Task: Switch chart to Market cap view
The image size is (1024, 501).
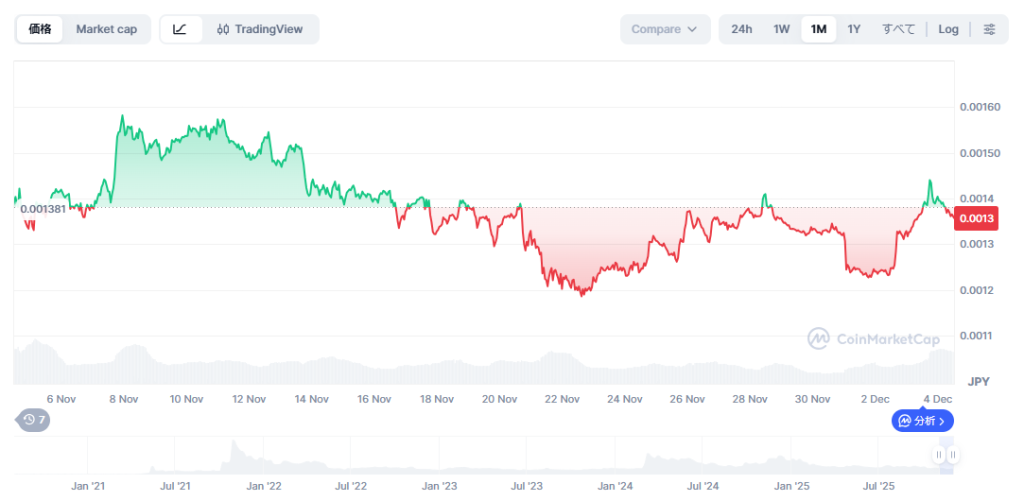Action: coord(106,29)
